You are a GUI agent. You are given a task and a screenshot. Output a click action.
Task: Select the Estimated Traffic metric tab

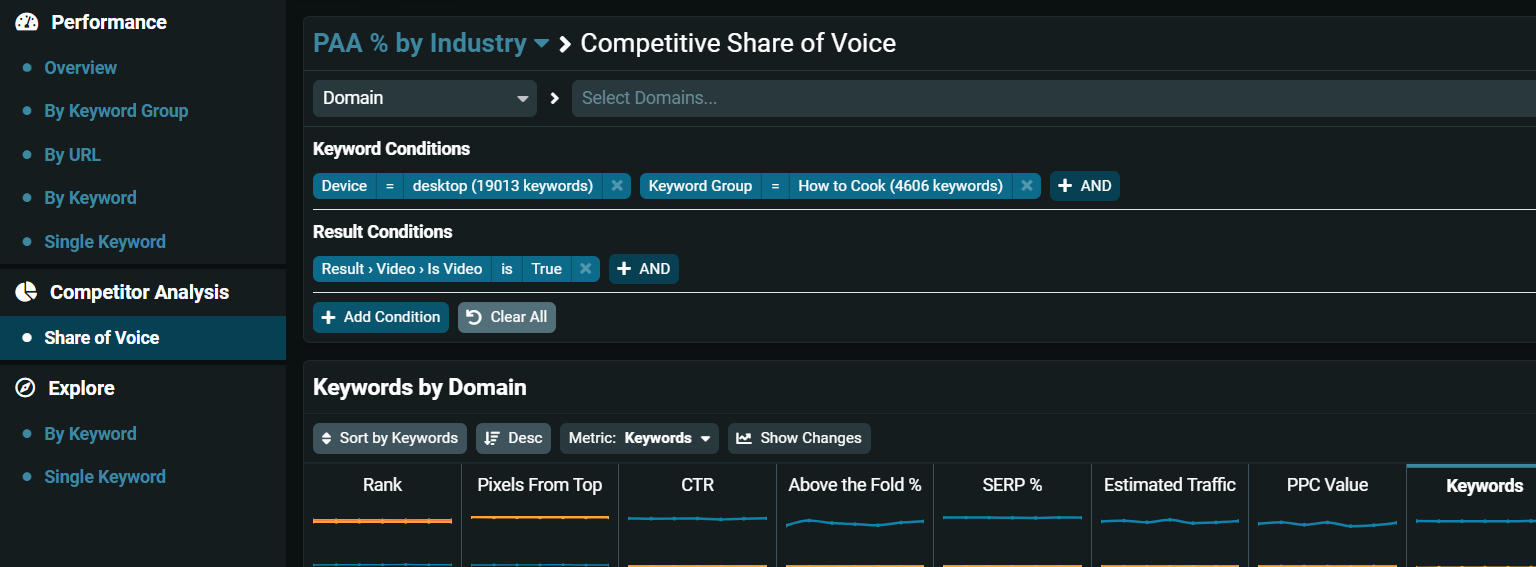(1169, 485)
